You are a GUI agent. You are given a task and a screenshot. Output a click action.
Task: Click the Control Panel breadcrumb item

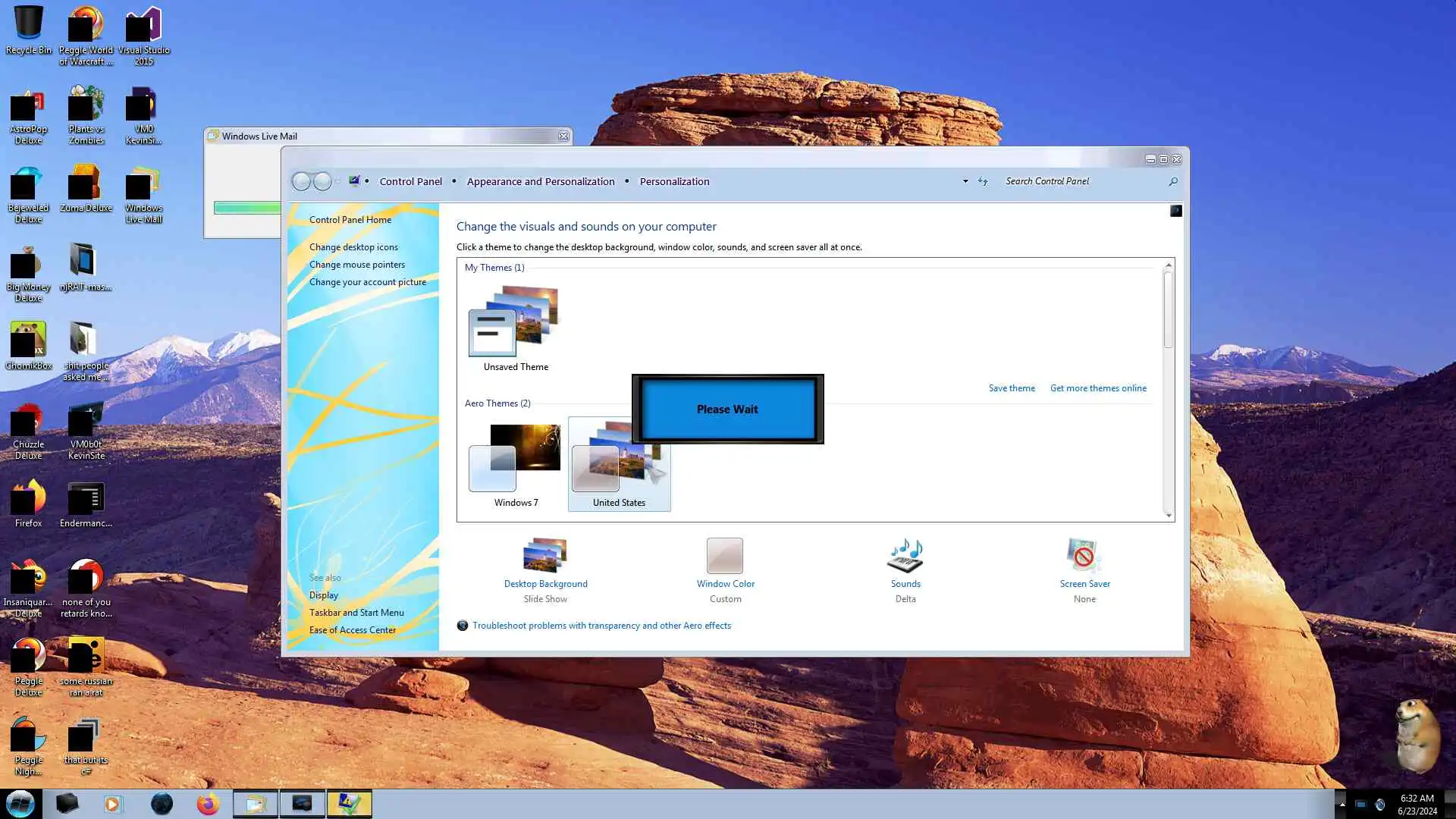click(x=410, y=182)
